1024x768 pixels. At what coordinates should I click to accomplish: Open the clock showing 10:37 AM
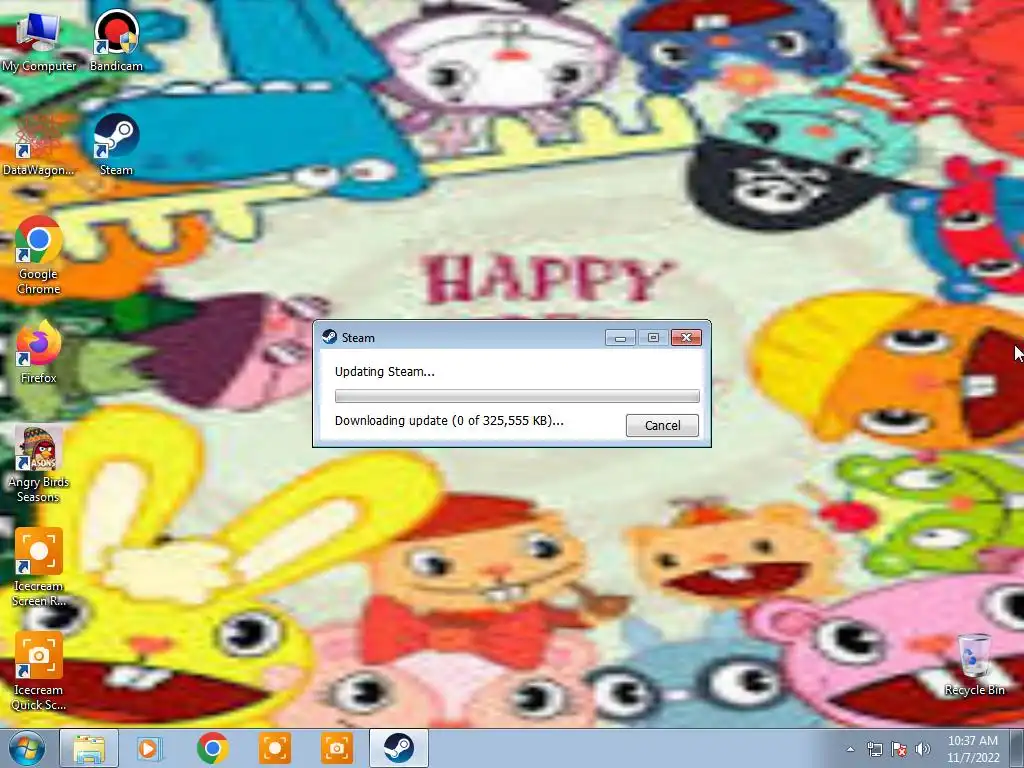(x=973, y=749)
